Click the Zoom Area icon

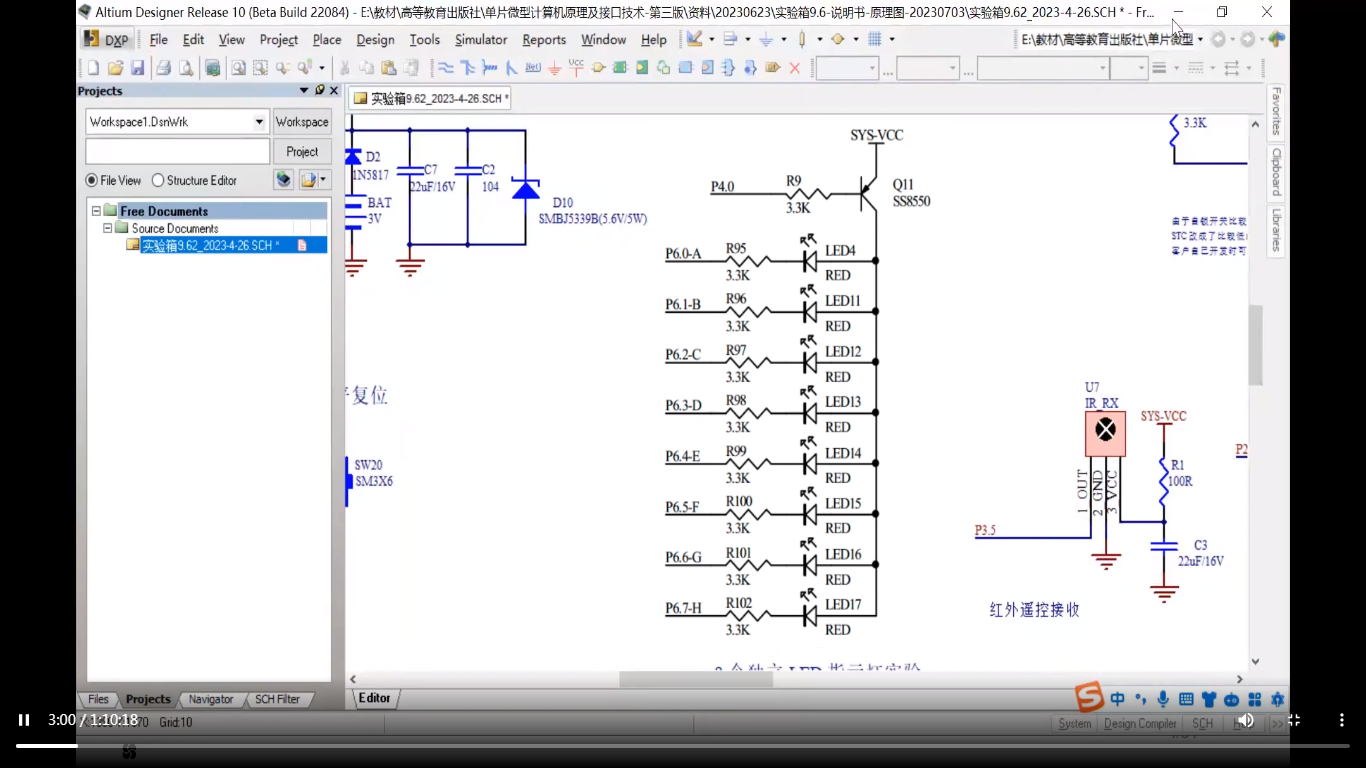coord(260,68)
